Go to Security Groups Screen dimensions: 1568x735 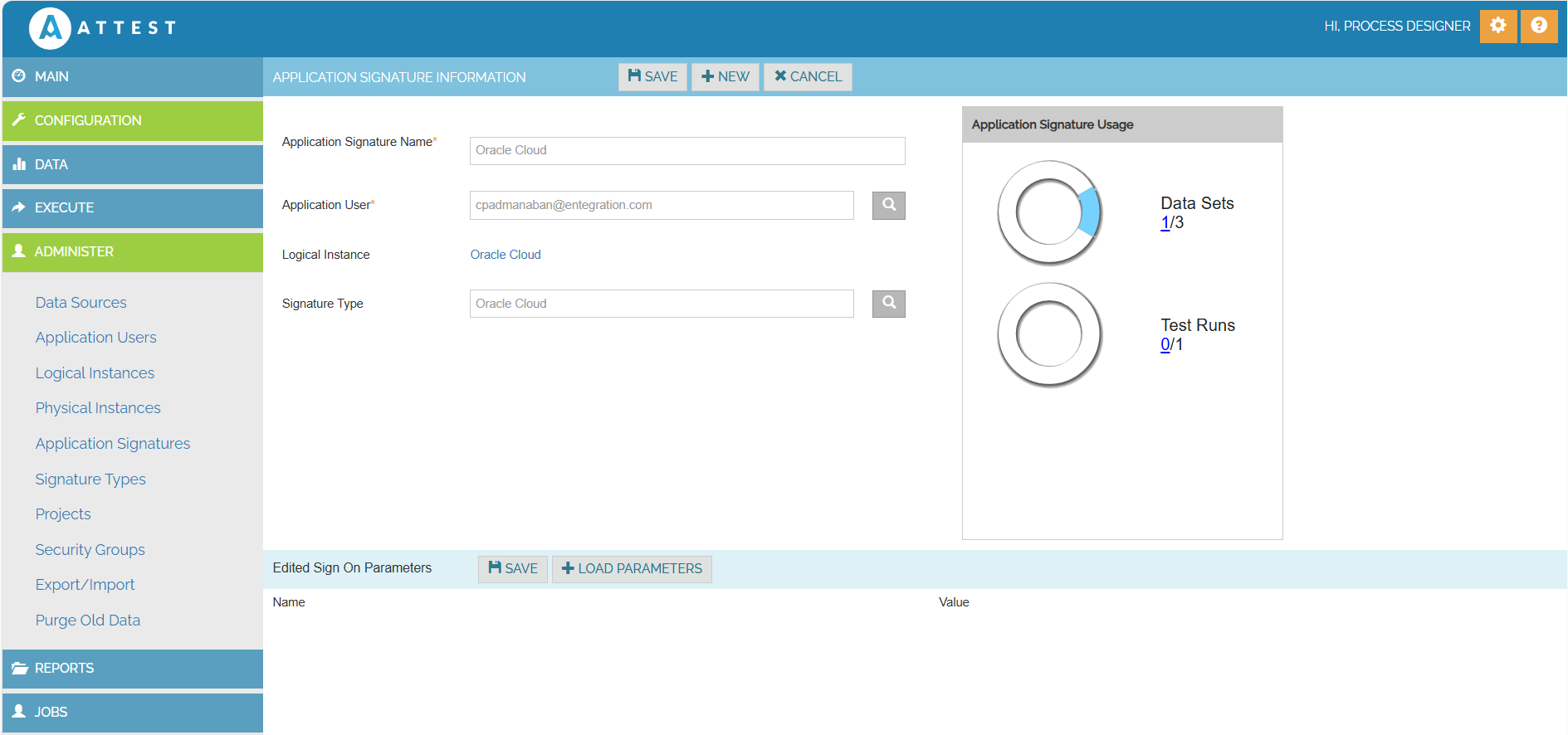click(x=90, y=550)
